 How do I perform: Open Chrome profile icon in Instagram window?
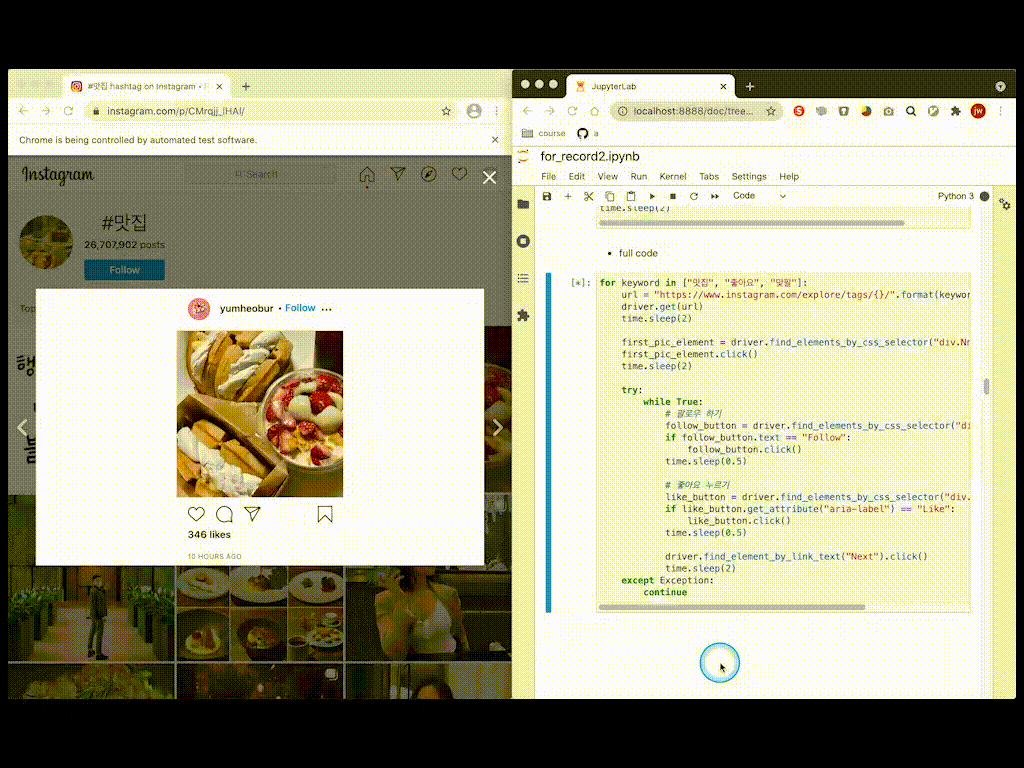coord(474,111)
